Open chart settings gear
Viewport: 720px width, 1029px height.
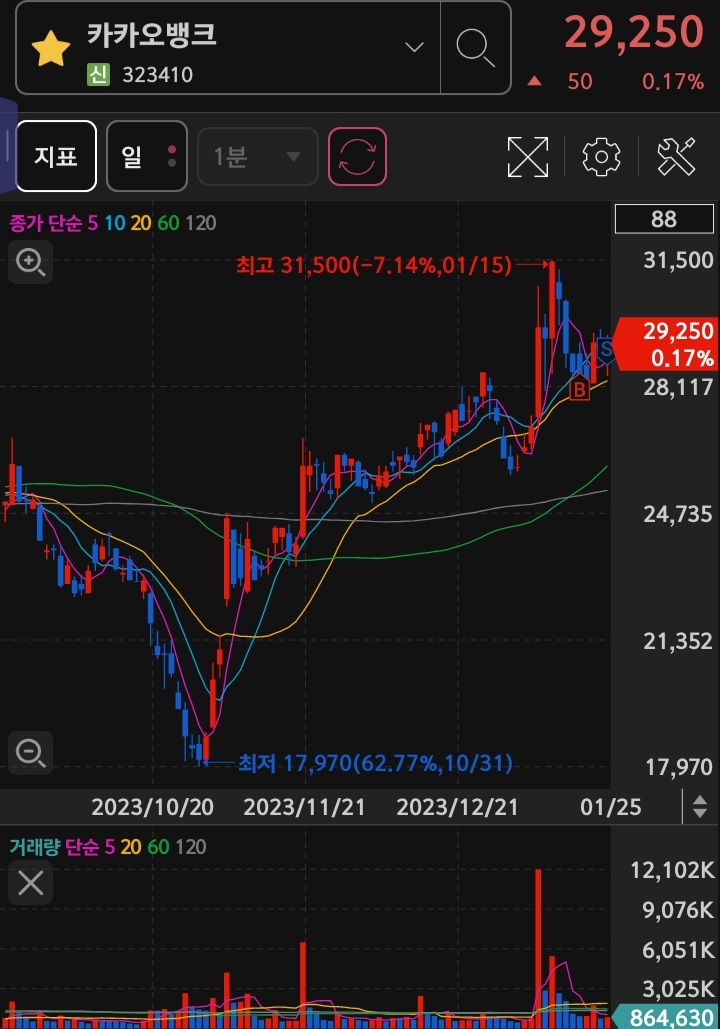601,156
